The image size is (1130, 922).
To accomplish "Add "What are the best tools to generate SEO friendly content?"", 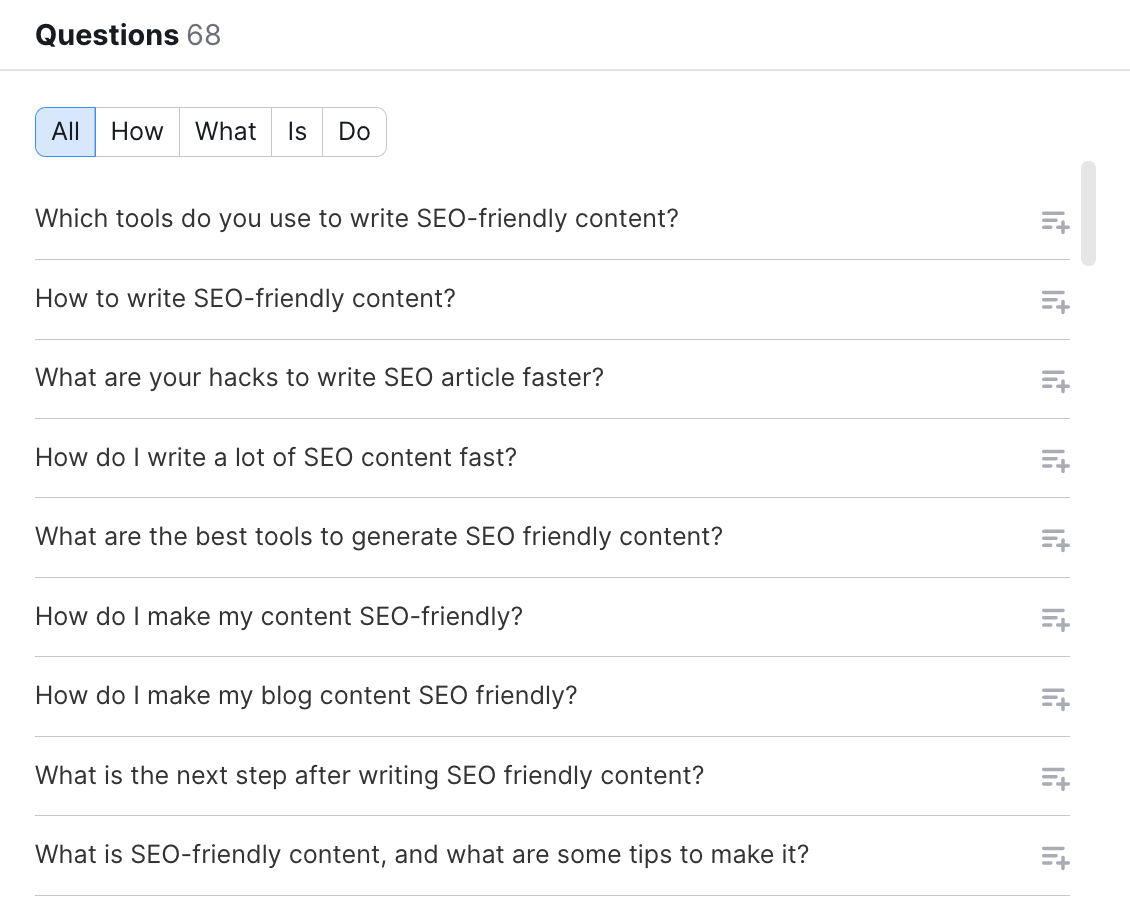I will pyautogui.click(x=1054, y=540).
